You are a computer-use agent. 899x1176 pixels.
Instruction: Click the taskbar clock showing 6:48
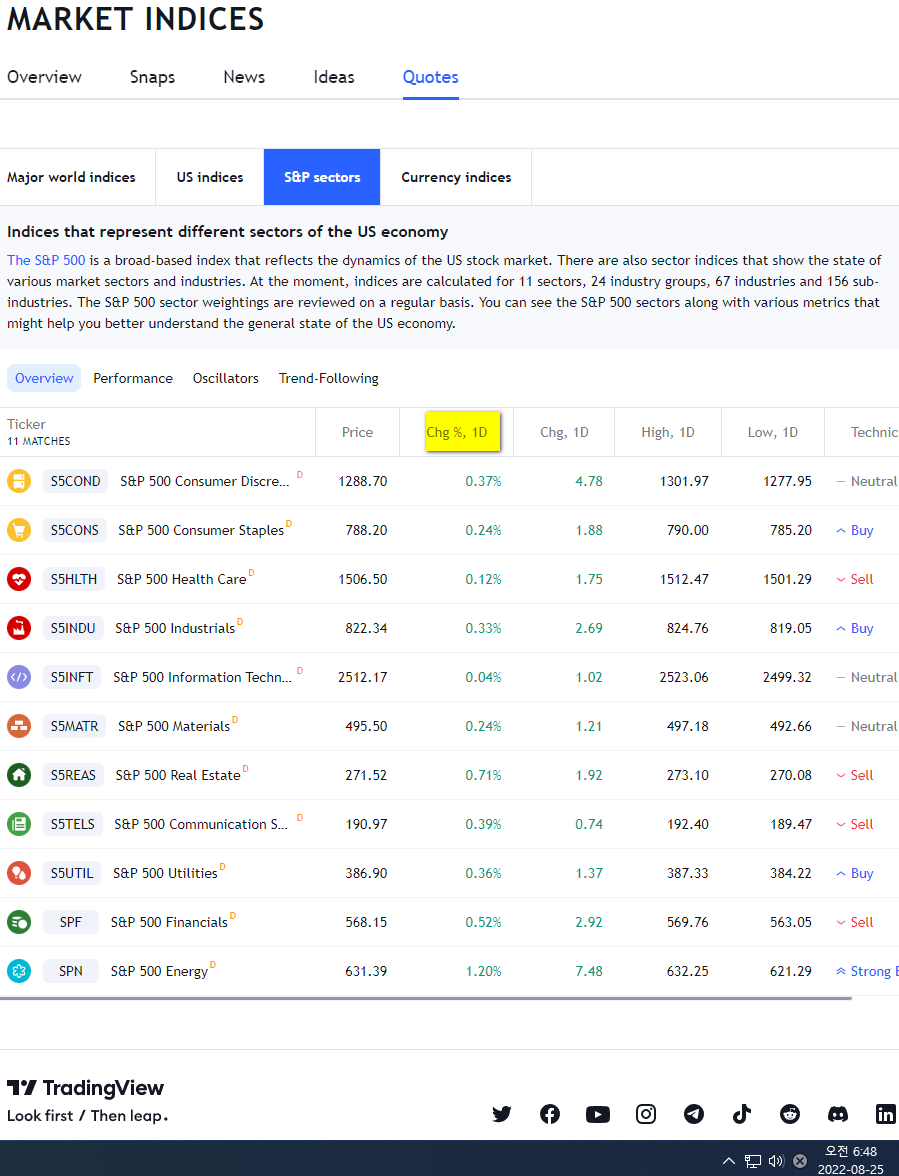tap(850, 1160)
